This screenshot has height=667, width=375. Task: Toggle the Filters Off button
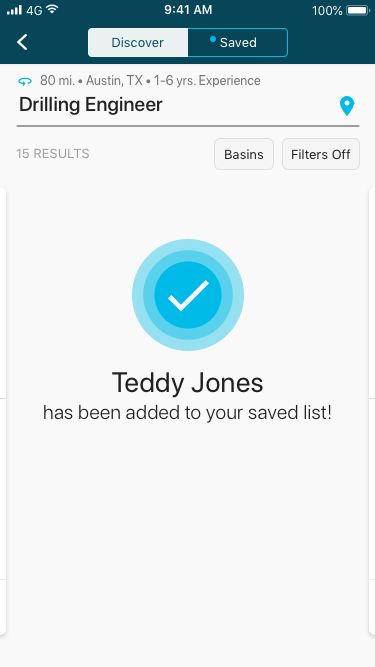[321, 154]
